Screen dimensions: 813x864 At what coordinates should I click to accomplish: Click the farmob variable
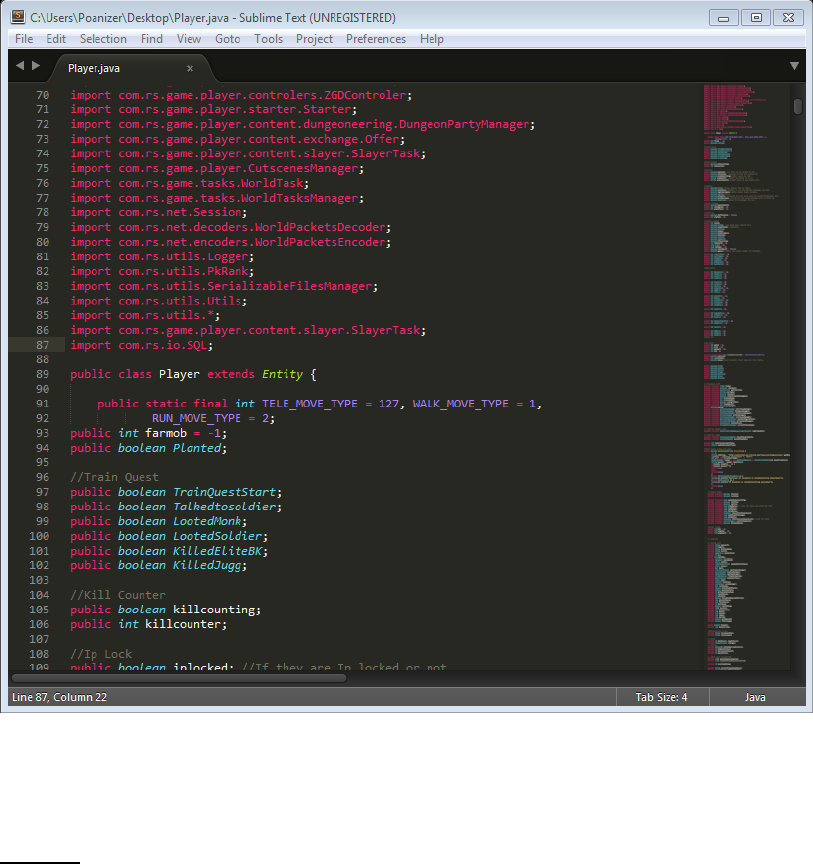[x=166, y=433]
